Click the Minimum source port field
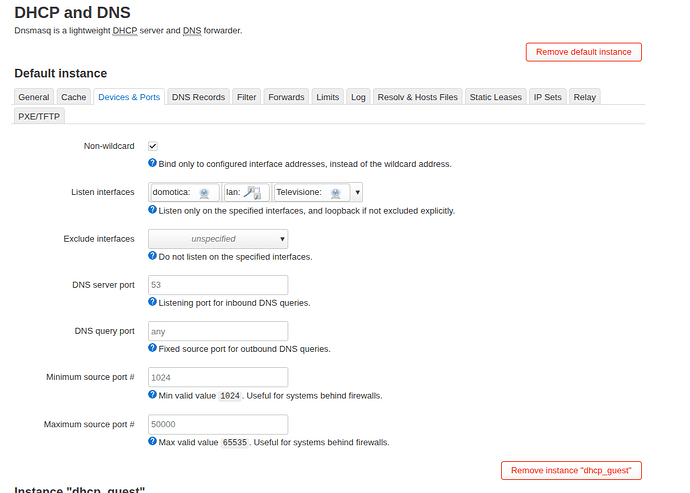 pyautogui.click(x=218, y=378)
